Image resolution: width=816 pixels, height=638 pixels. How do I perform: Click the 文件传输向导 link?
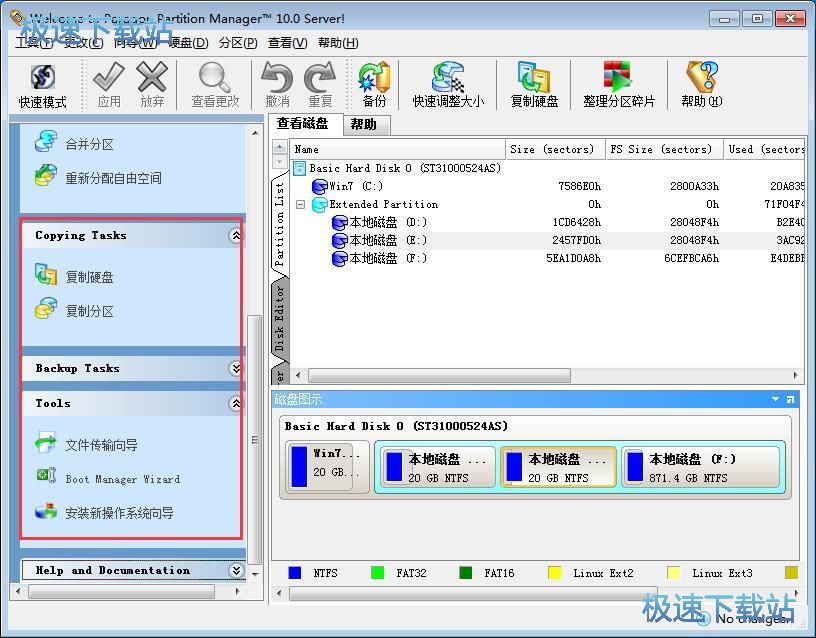coord(101,445)
